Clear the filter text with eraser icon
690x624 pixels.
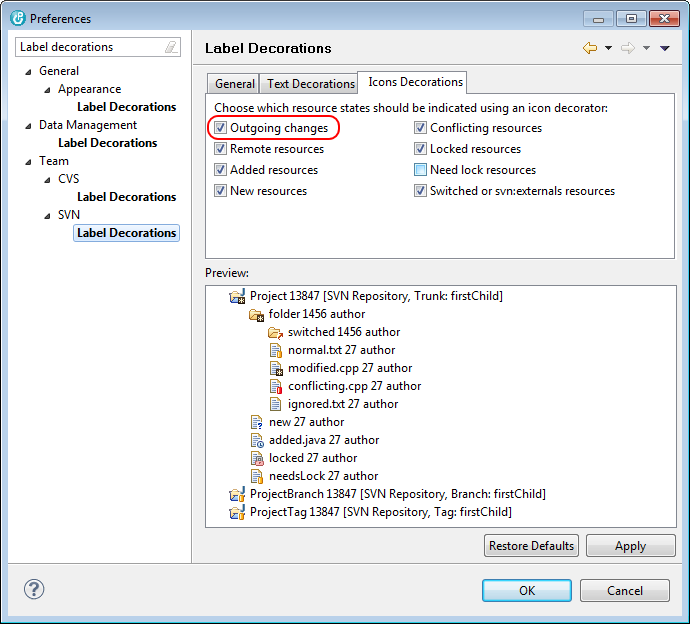(171, 47)
